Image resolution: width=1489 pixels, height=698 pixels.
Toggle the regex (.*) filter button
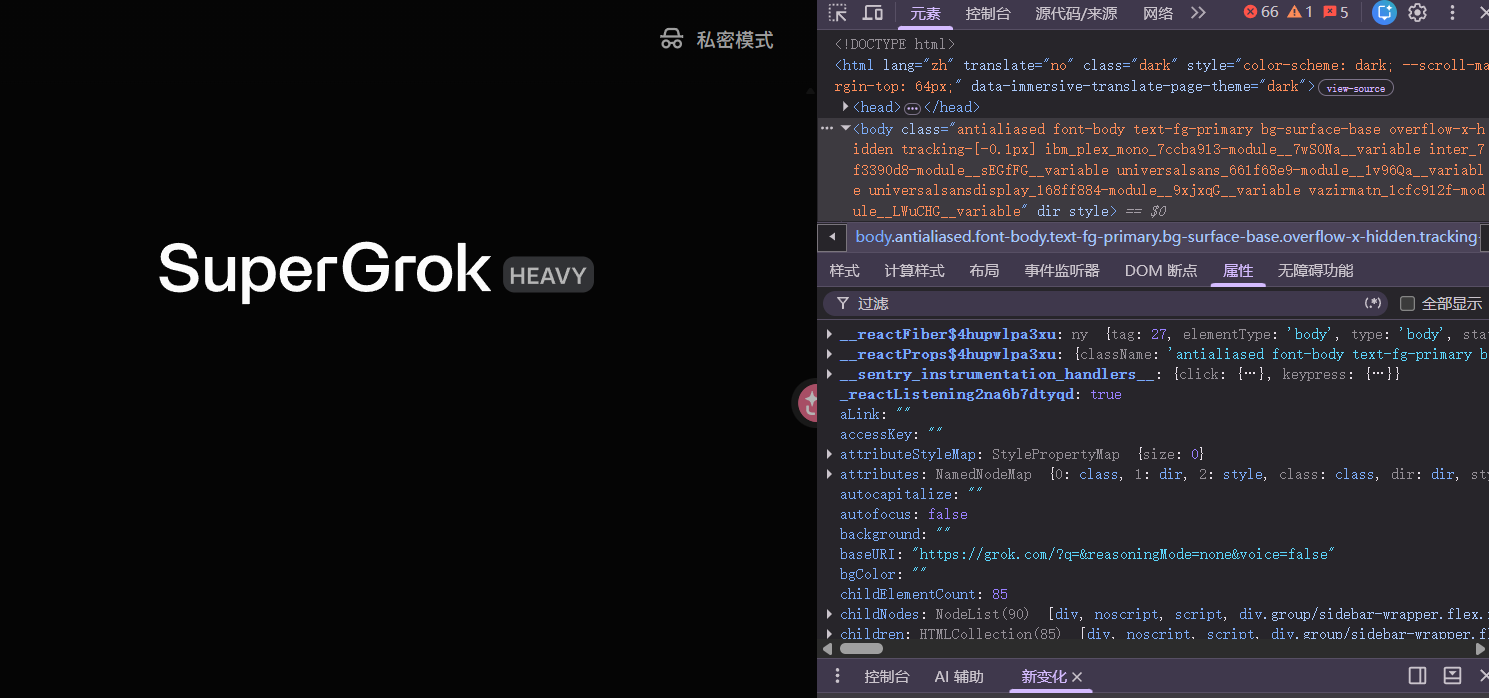1373,303
